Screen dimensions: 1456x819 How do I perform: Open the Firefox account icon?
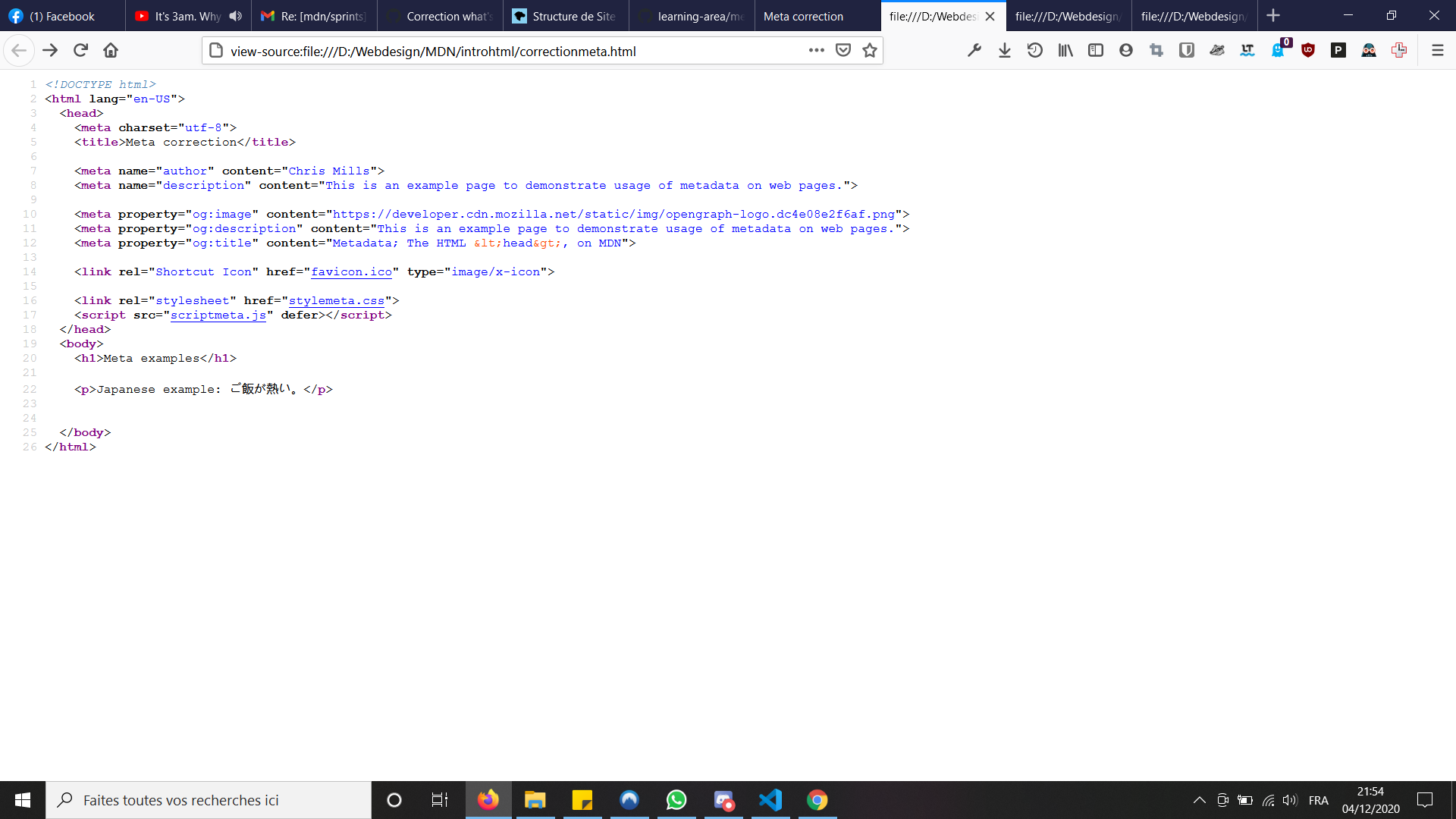tap(1126, 50)
